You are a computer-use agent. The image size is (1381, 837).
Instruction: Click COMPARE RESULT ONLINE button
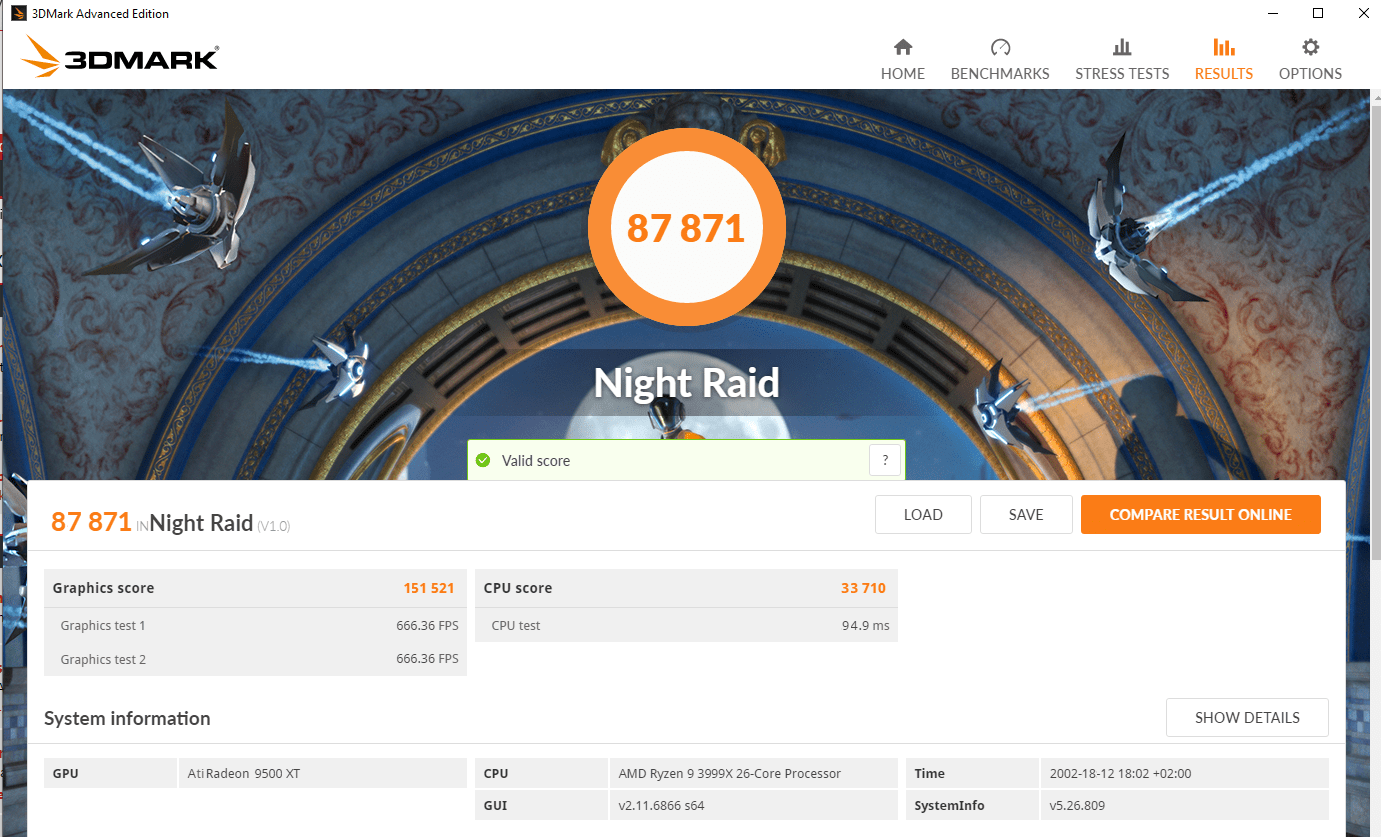pyautogui.click(x=1200, y=515)
